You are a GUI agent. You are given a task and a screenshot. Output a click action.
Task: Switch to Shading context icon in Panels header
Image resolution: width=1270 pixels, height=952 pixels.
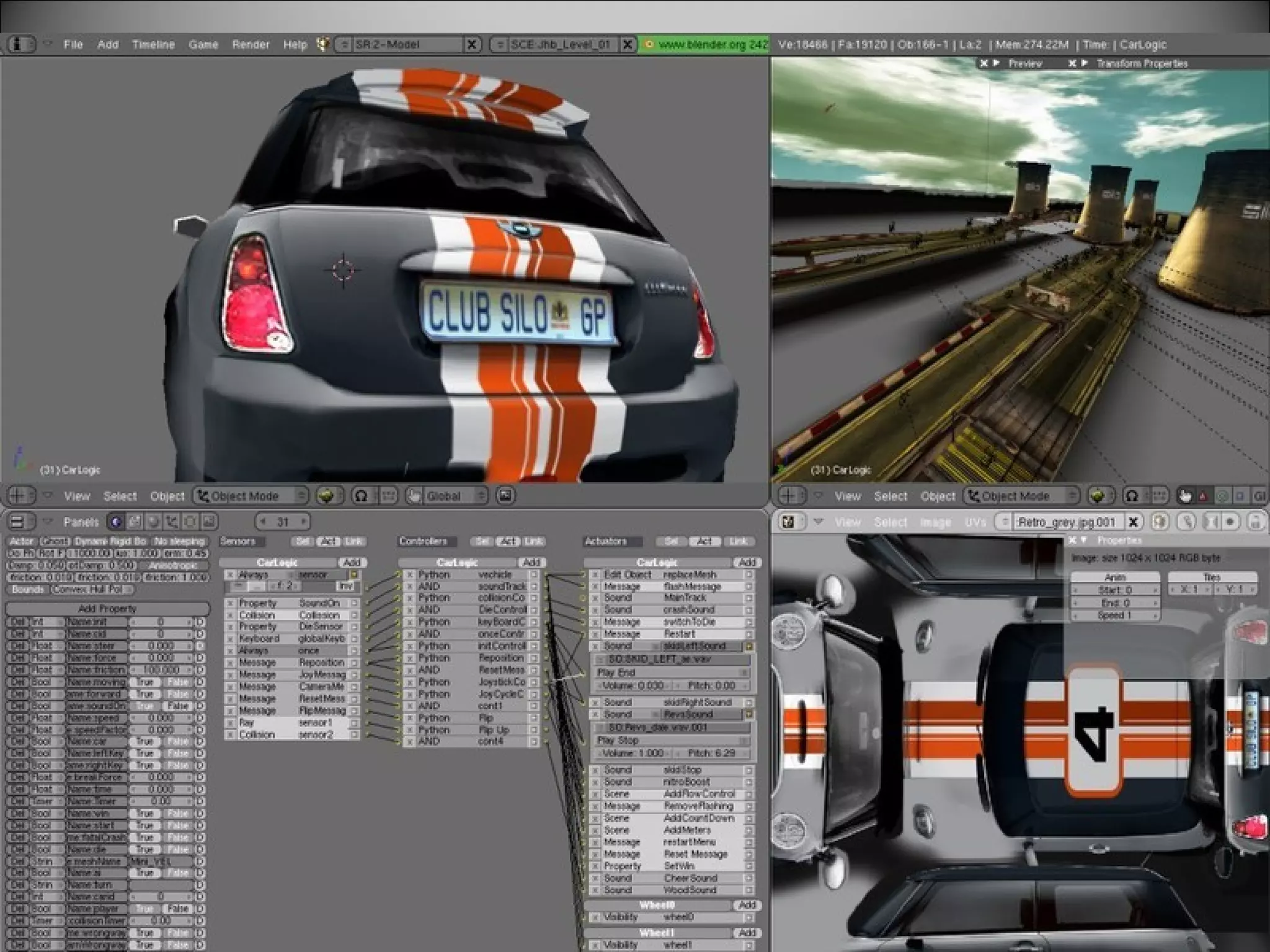point(153,522)
